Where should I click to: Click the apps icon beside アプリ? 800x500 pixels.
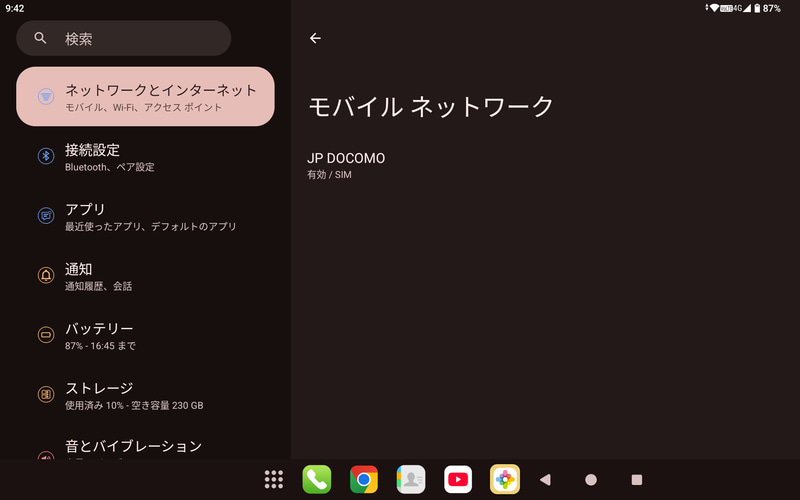(46, 216)
